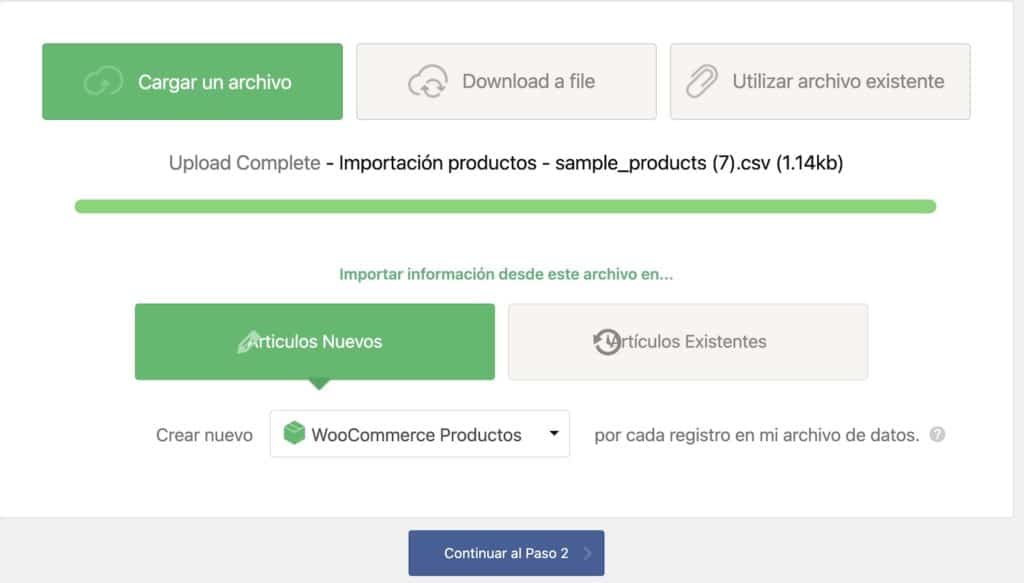Click the chevron arrow on Continuar button
The width and height of the screenshot is (1024, 583).
[x=587, y=554]
